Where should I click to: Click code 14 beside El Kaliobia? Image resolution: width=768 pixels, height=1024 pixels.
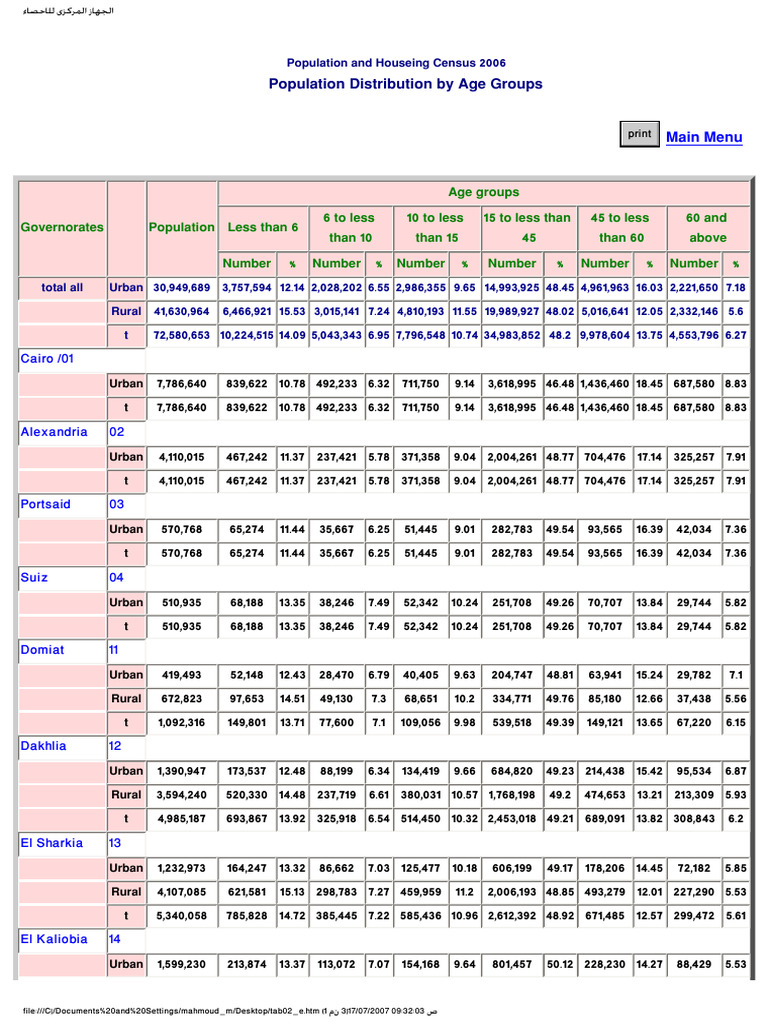(116, 939)
